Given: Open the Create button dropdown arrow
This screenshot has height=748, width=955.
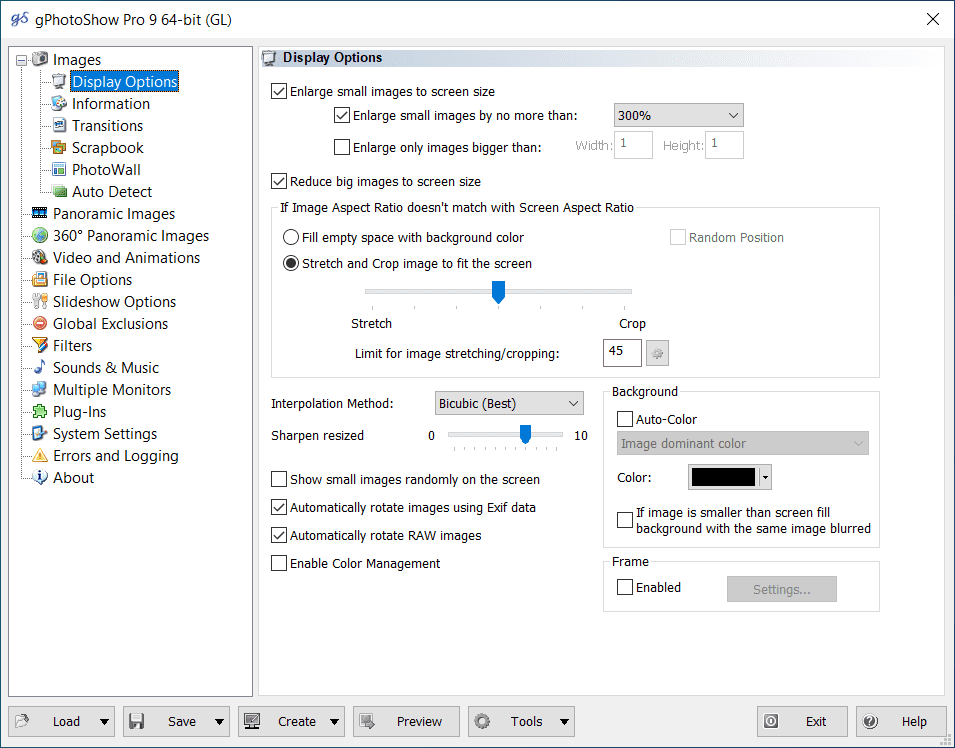Looking at the screenshot, I should pos(334,722).
